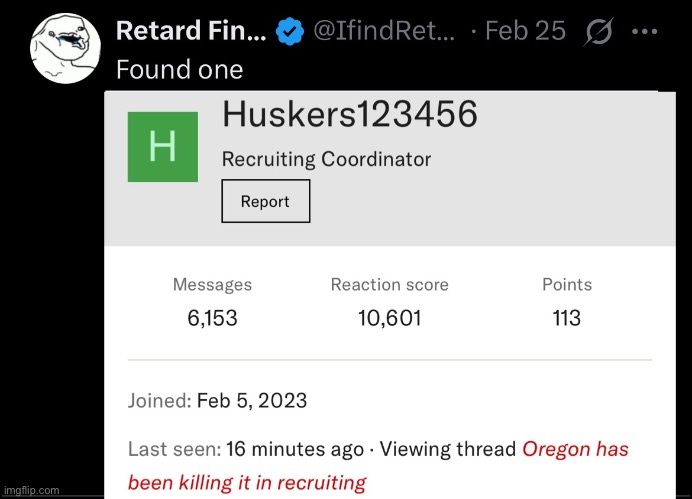692x499 pixels.
Task: Click the imgflip.com watermark
Action: click(x=31, y=490)
